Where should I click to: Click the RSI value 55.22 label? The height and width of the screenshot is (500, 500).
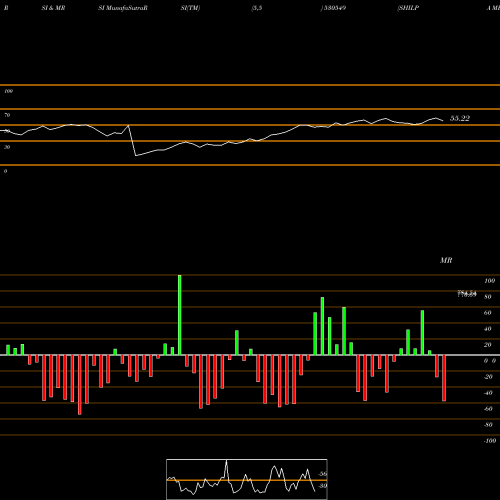coord(460,118)
